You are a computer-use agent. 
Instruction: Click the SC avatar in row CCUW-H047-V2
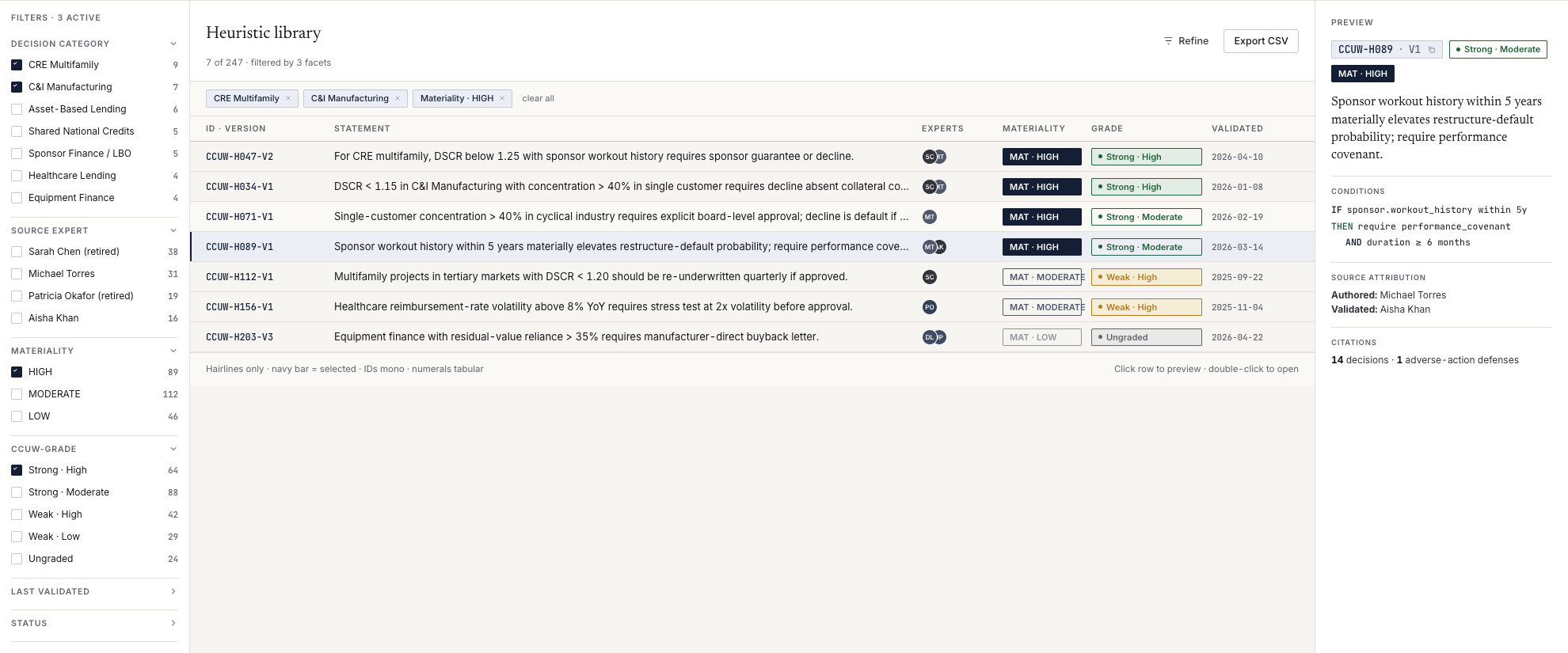tap(929, 157)
